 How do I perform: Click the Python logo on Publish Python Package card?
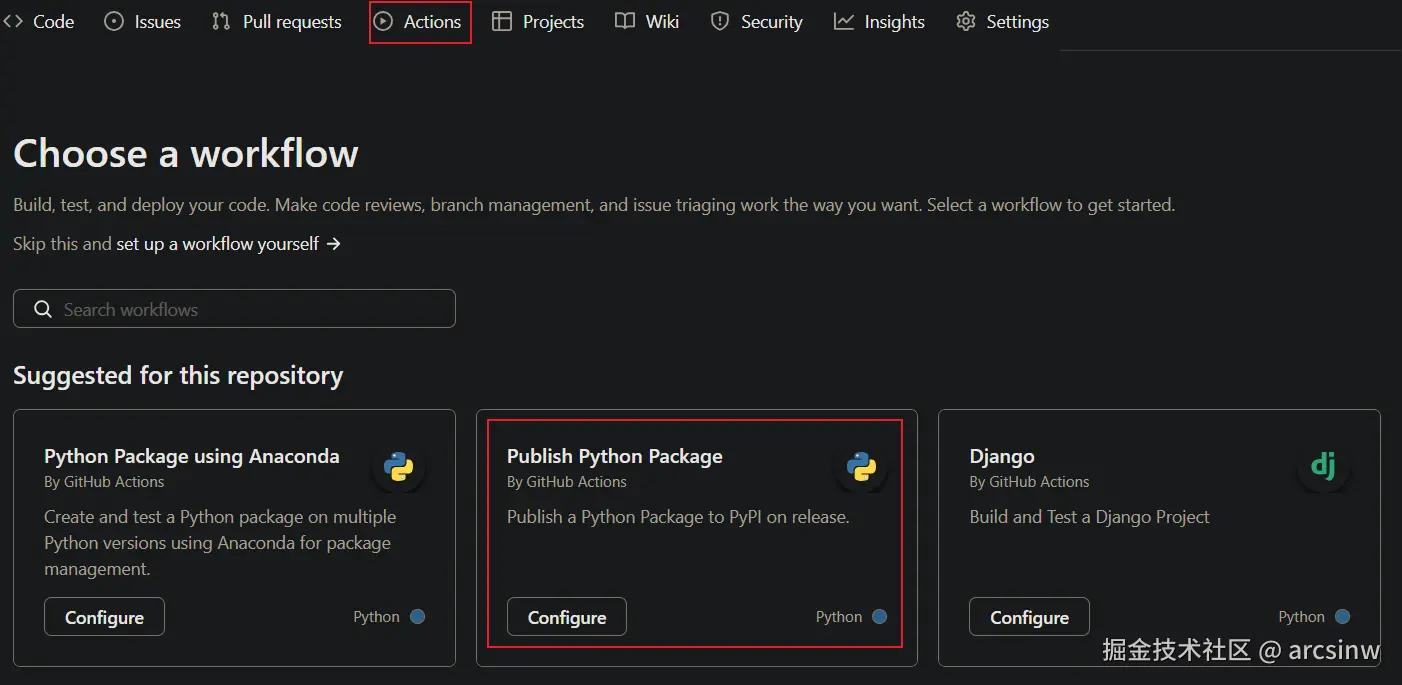tap(861, 467)
